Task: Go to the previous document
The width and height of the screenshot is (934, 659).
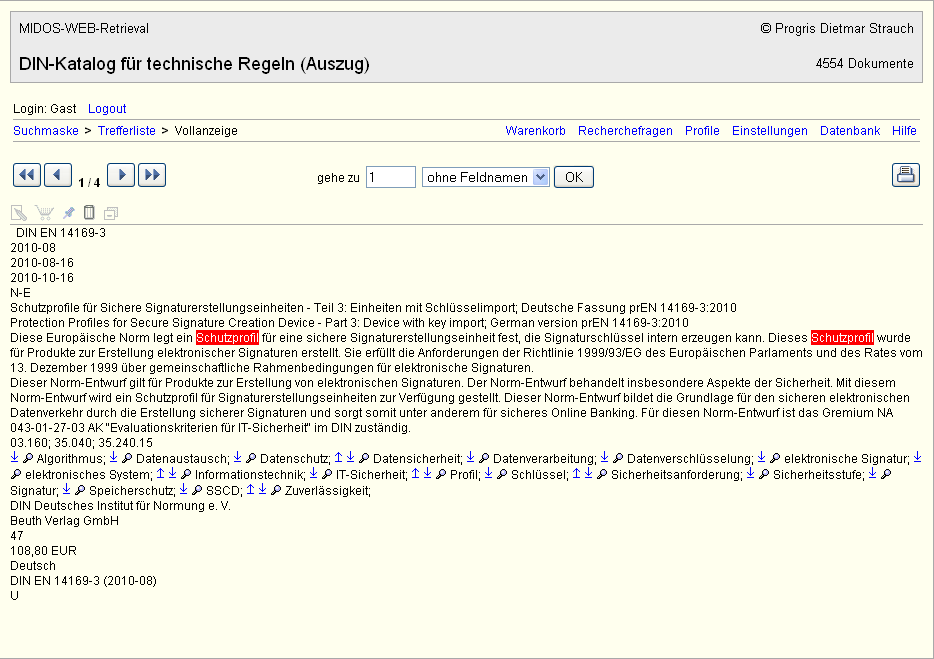Action: (58, 176)
